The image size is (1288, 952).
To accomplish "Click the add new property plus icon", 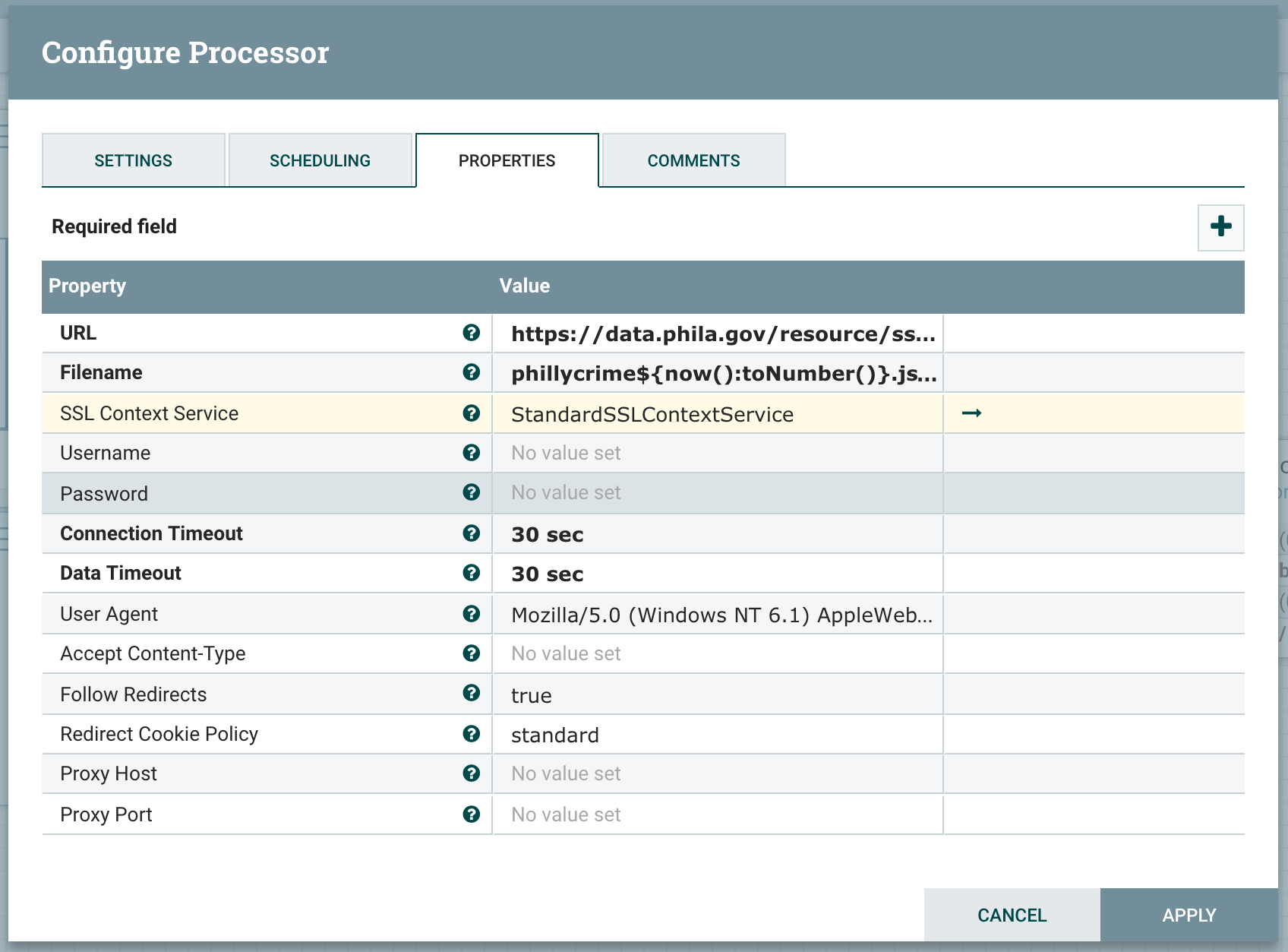I will [x=1220, y=226].
